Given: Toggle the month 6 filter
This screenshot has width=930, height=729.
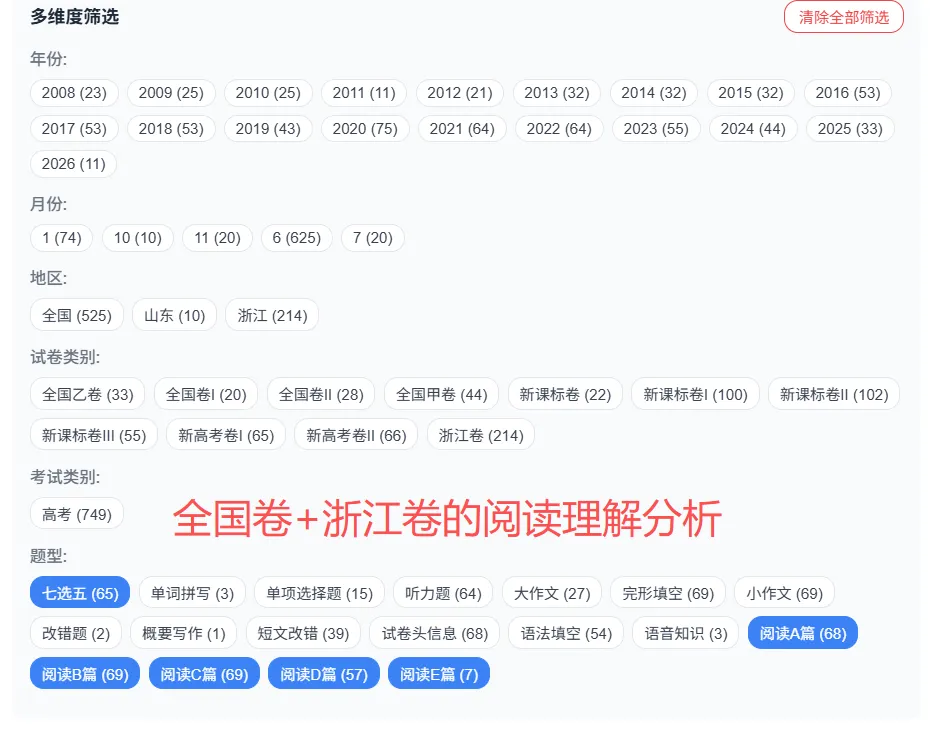Looking at the screenshot, I should coord(296,238).
